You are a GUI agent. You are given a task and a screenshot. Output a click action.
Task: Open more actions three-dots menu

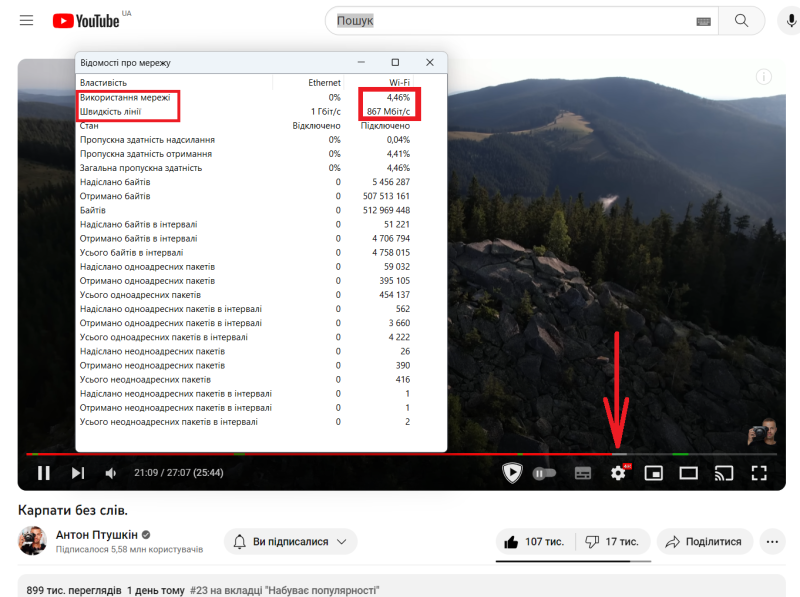pos(772,541)
